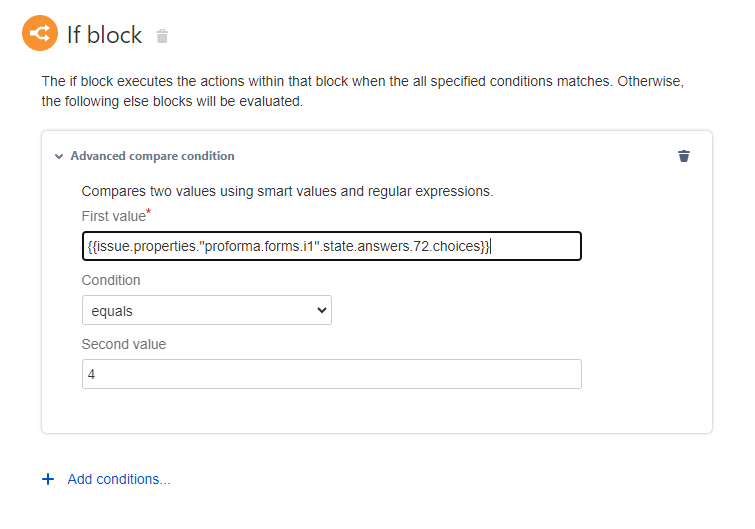Click the Second value field containing 4
755x529 pixels.
[331, 374]
